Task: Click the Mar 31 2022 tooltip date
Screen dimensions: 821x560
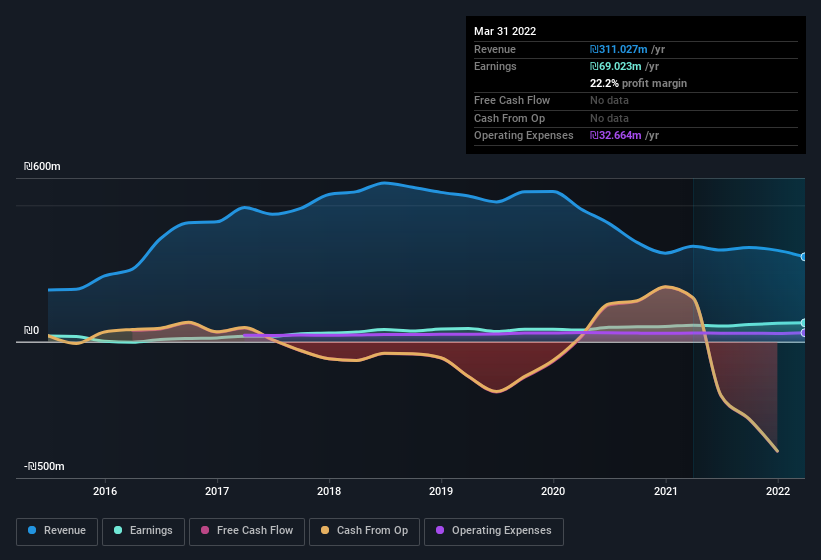Action: [505, 31]
